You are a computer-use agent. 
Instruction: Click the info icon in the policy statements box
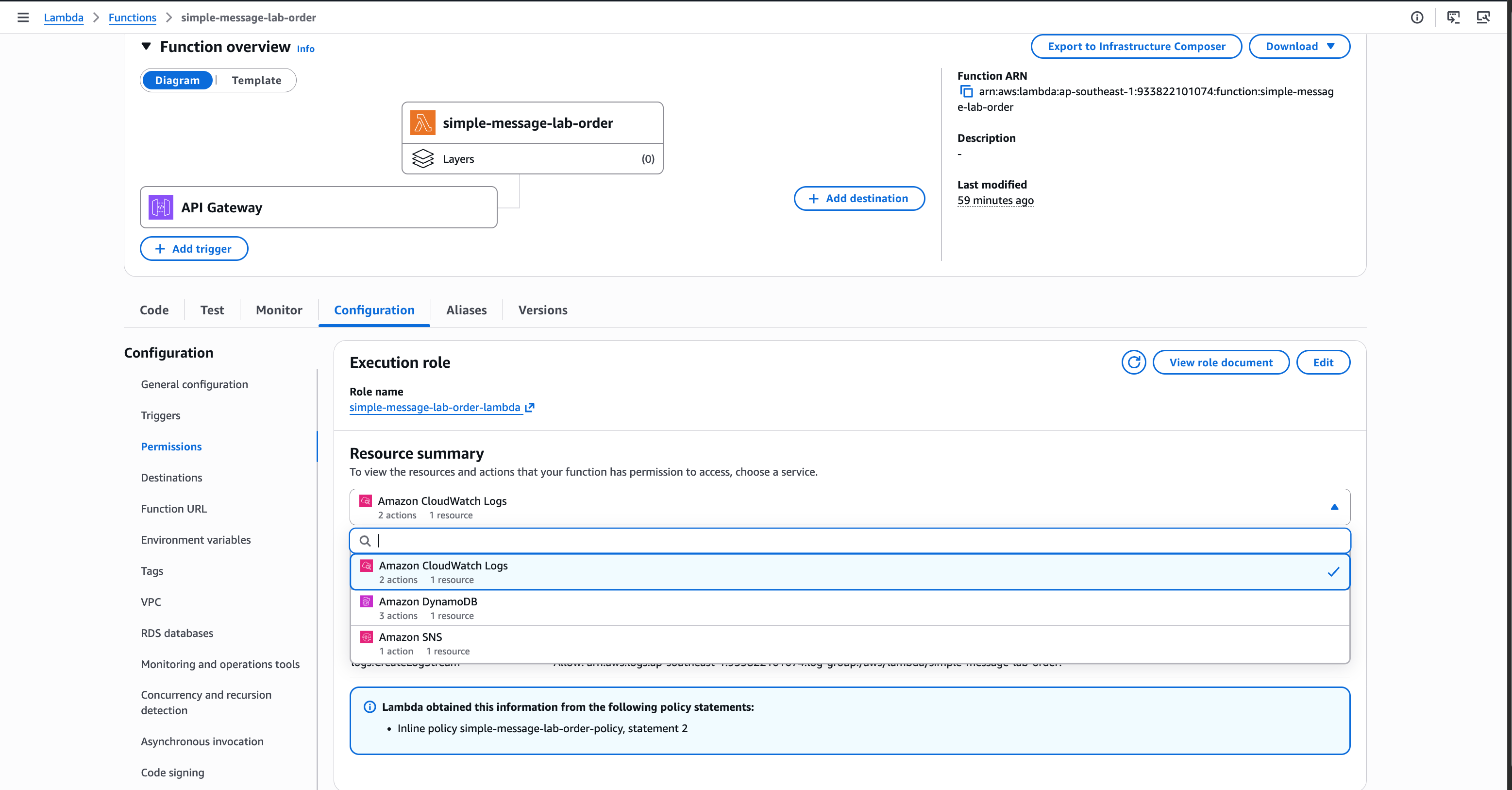370,707
